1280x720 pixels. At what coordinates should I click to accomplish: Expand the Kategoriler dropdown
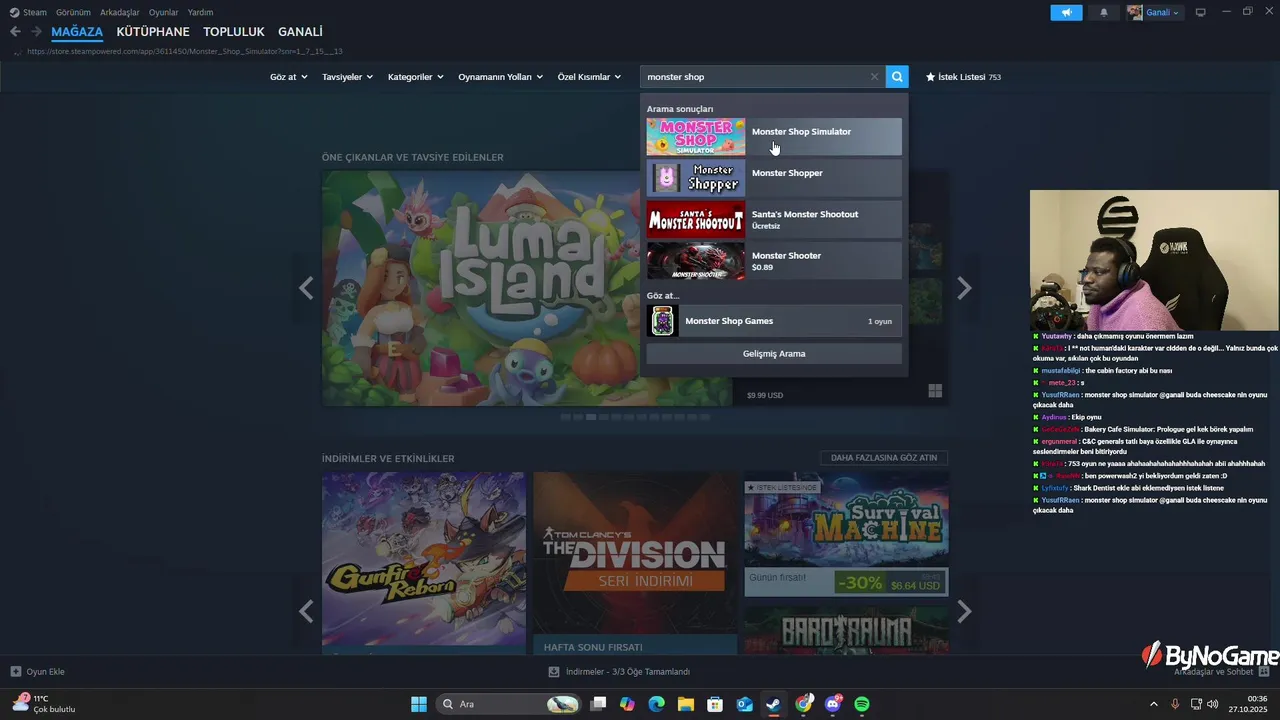click(415, 77)
